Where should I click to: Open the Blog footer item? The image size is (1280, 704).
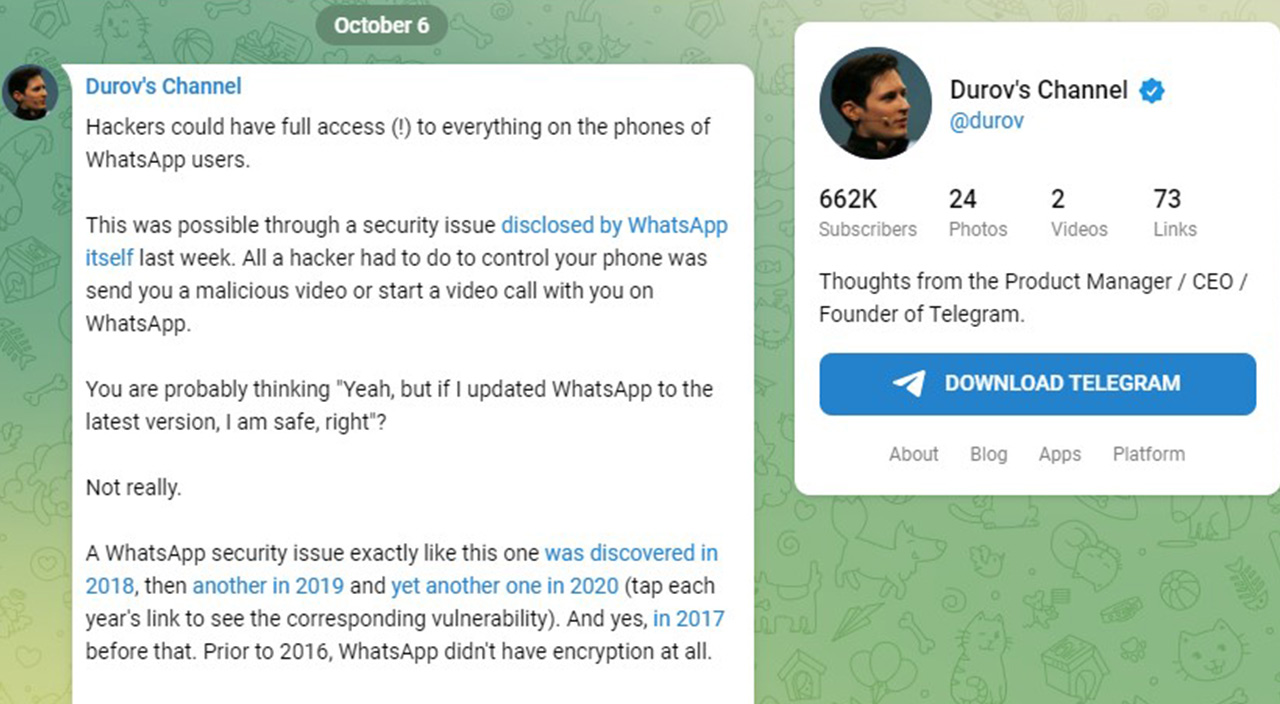coord(988,454)
